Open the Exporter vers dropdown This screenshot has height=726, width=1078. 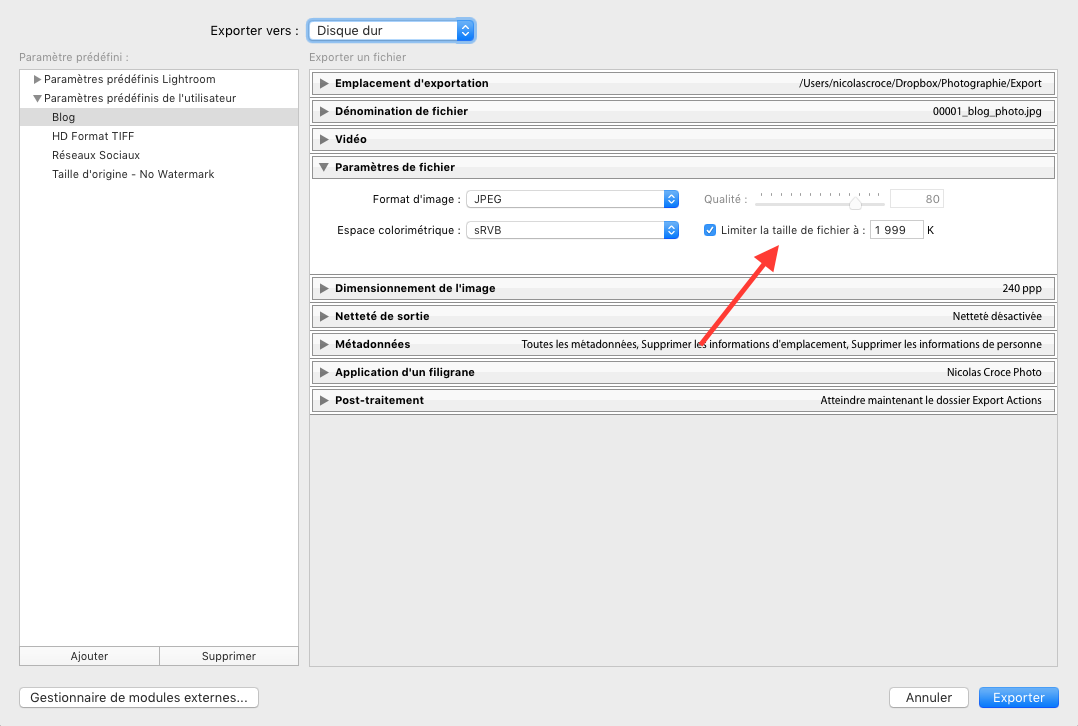coord(390,31)
